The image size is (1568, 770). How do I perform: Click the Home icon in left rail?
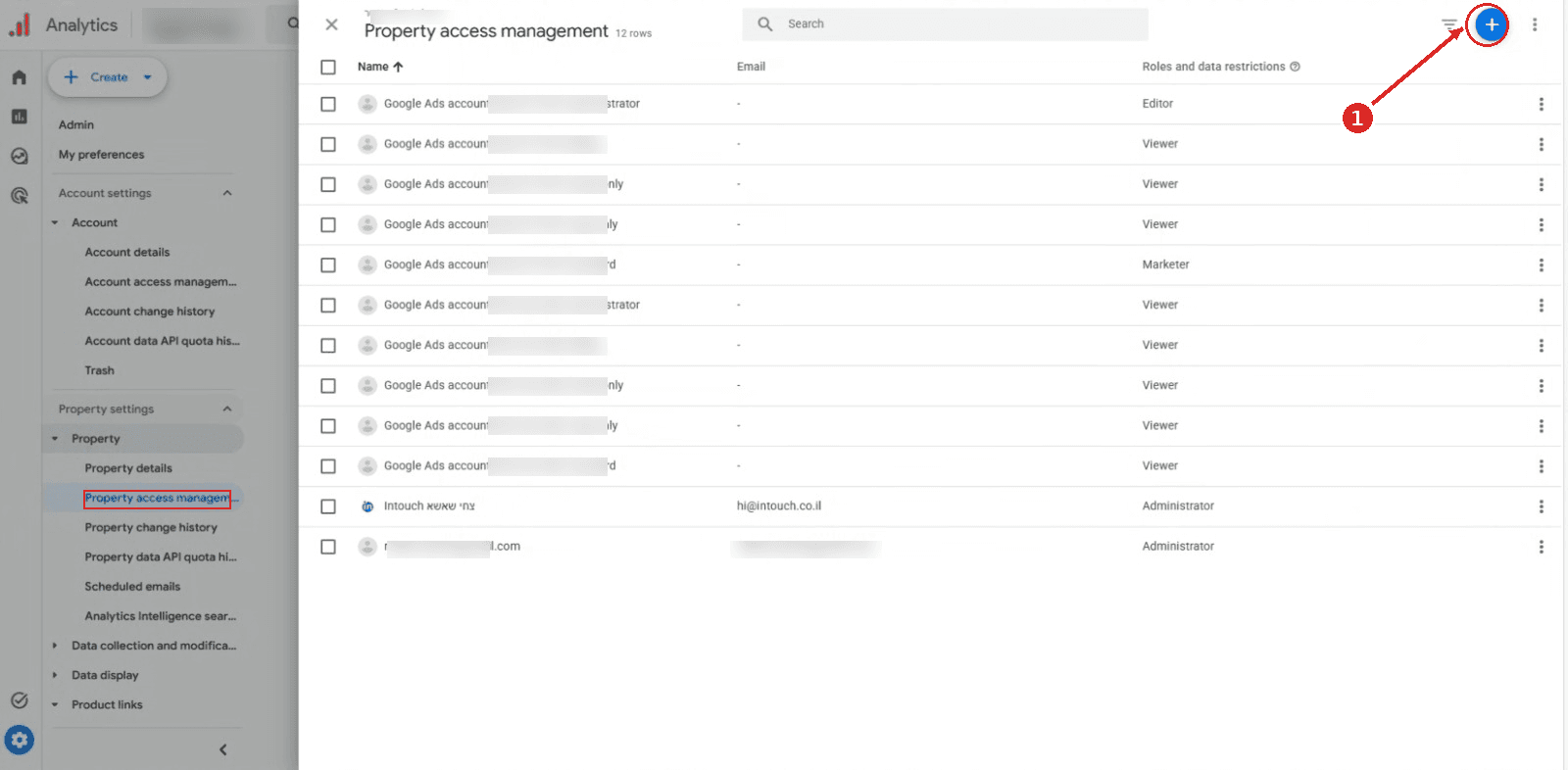tap(19, 77)
